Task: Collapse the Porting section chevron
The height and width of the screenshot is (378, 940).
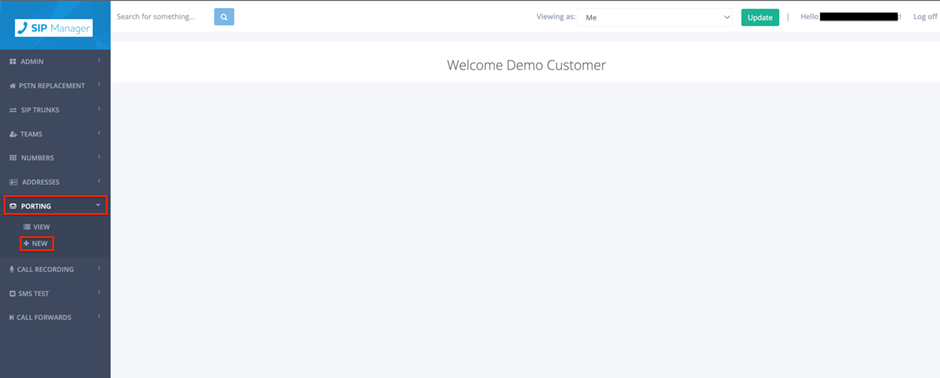Action: click(99, 205)
